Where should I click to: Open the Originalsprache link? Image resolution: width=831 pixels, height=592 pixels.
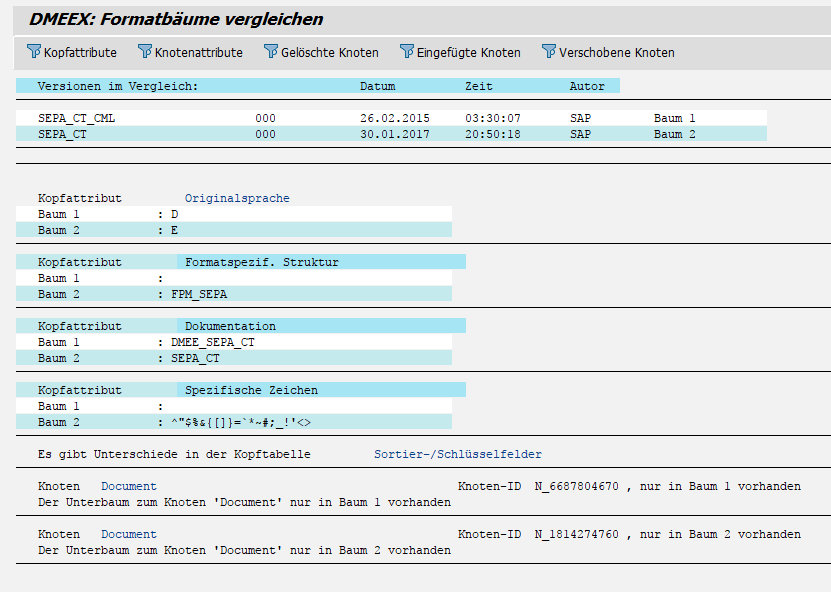coord(237,198)
